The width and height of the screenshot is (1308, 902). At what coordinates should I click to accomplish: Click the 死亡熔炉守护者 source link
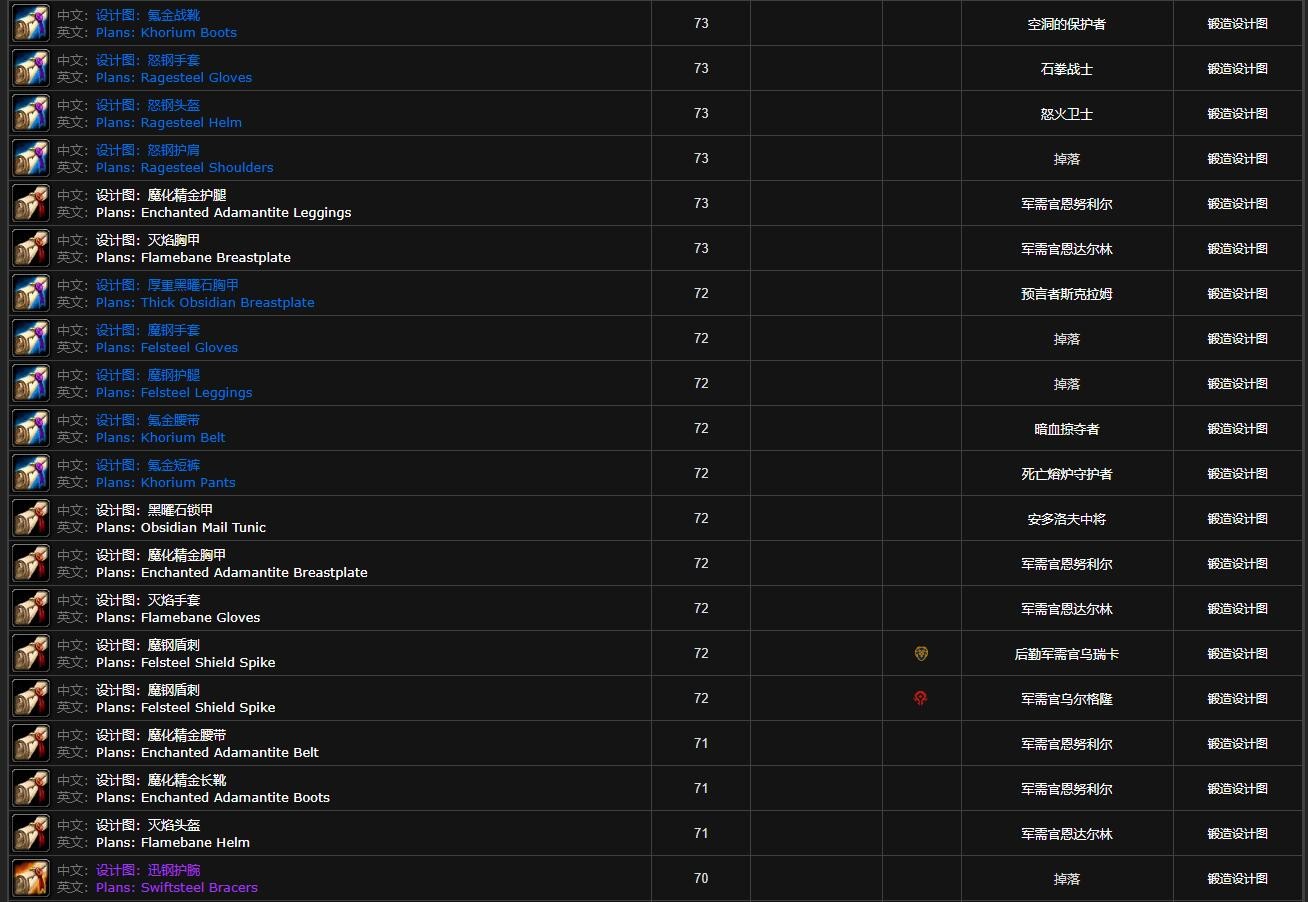pos(1066,474)
